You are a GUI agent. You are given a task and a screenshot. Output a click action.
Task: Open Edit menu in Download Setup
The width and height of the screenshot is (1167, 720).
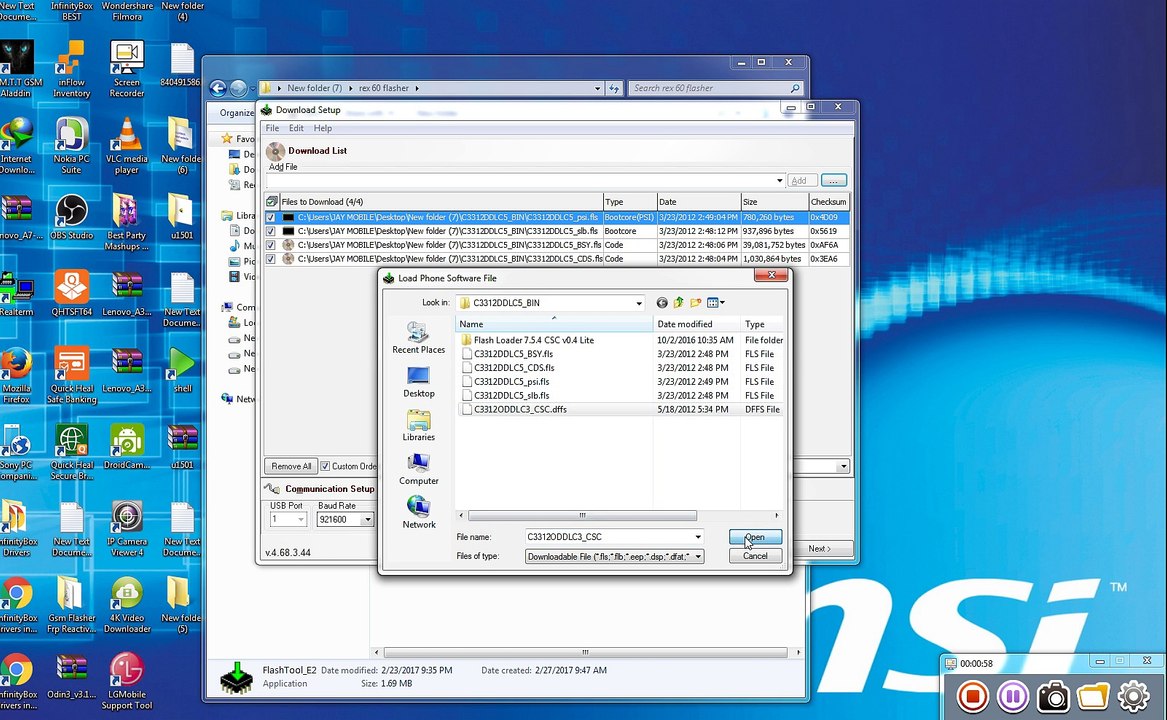[x=296, y=128]
